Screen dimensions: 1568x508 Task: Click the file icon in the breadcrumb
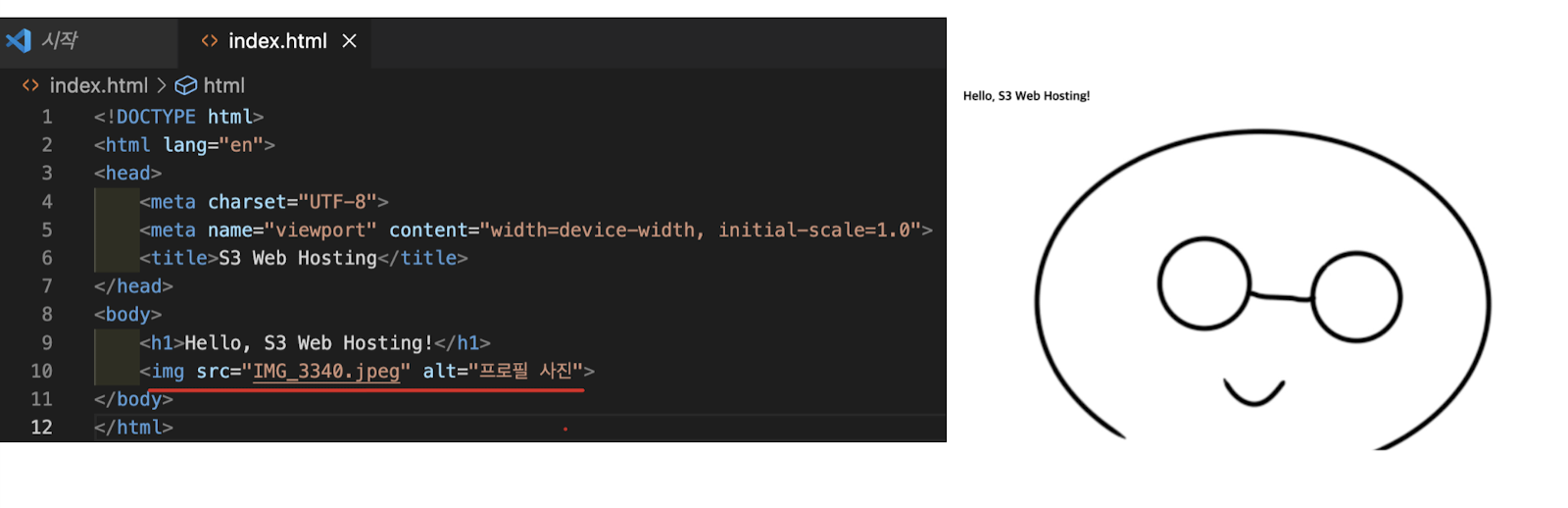31,85
